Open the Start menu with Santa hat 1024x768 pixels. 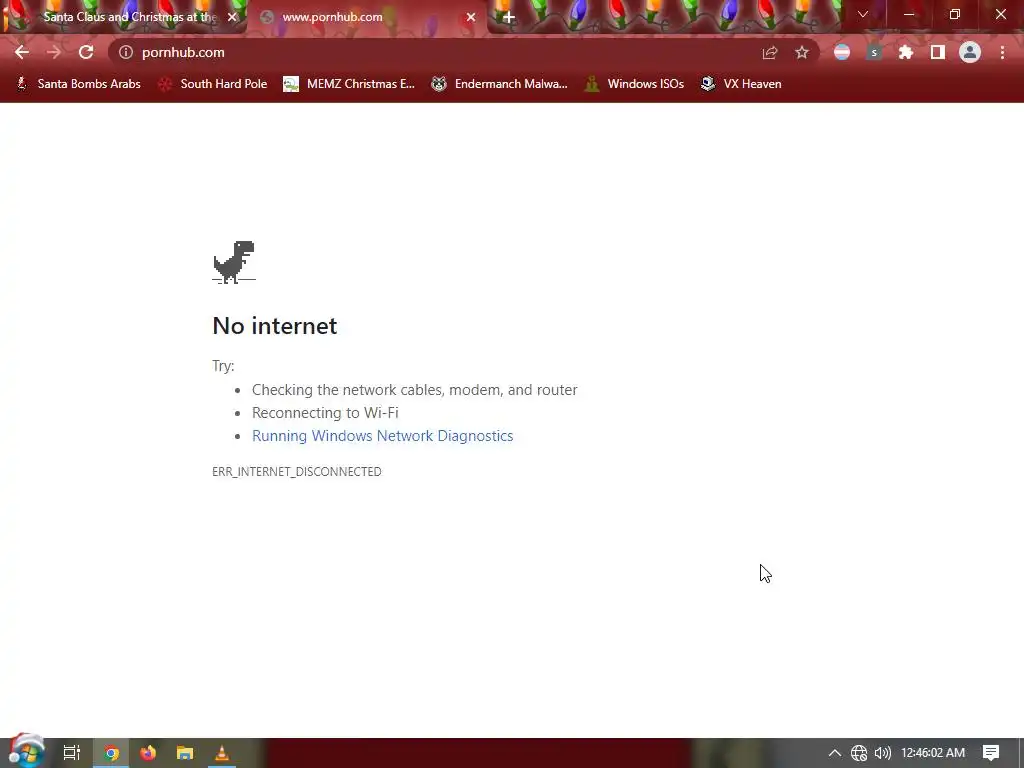click(27, 752)
